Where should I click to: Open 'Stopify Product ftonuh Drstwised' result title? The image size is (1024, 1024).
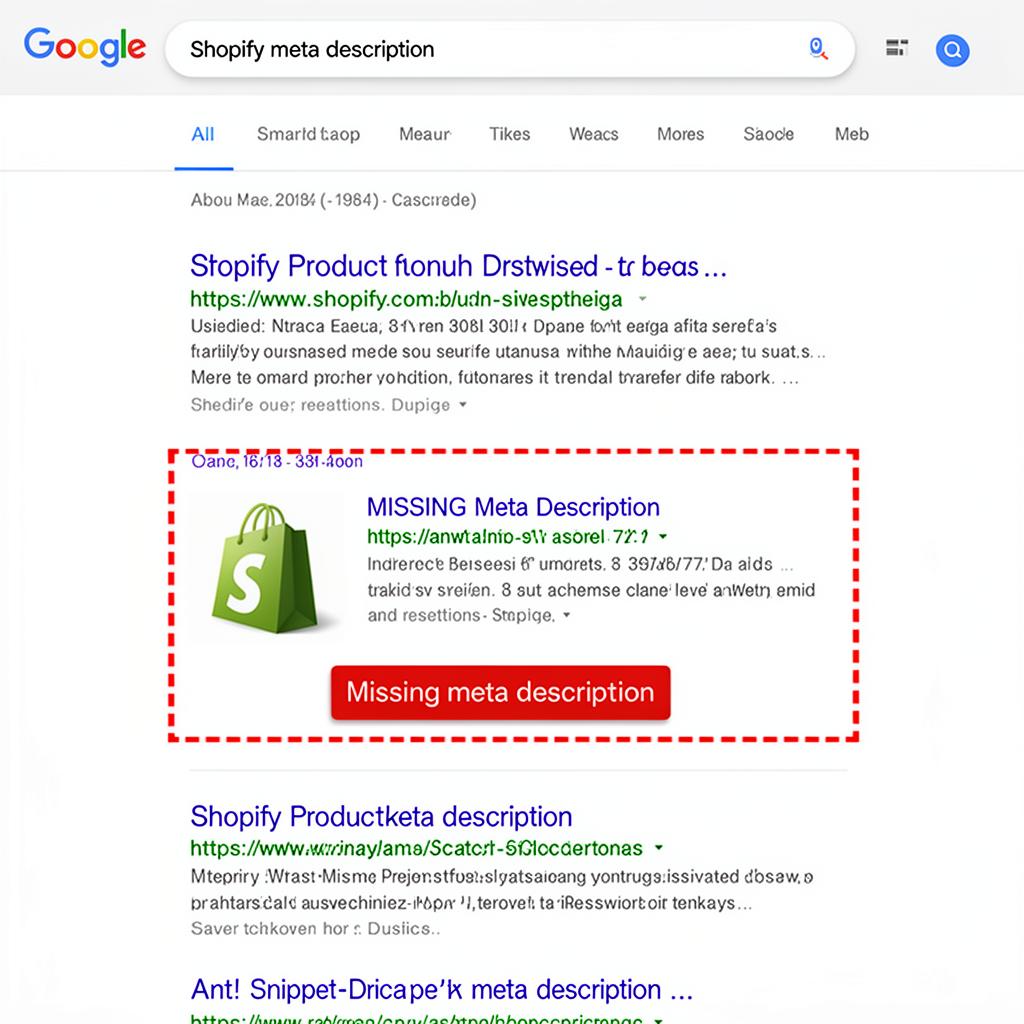[458, 266]
